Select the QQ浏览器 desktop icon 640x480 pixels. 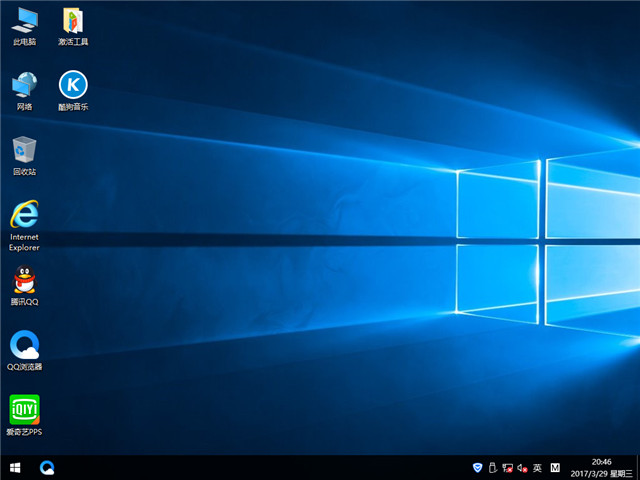click(x=24, y=350)
